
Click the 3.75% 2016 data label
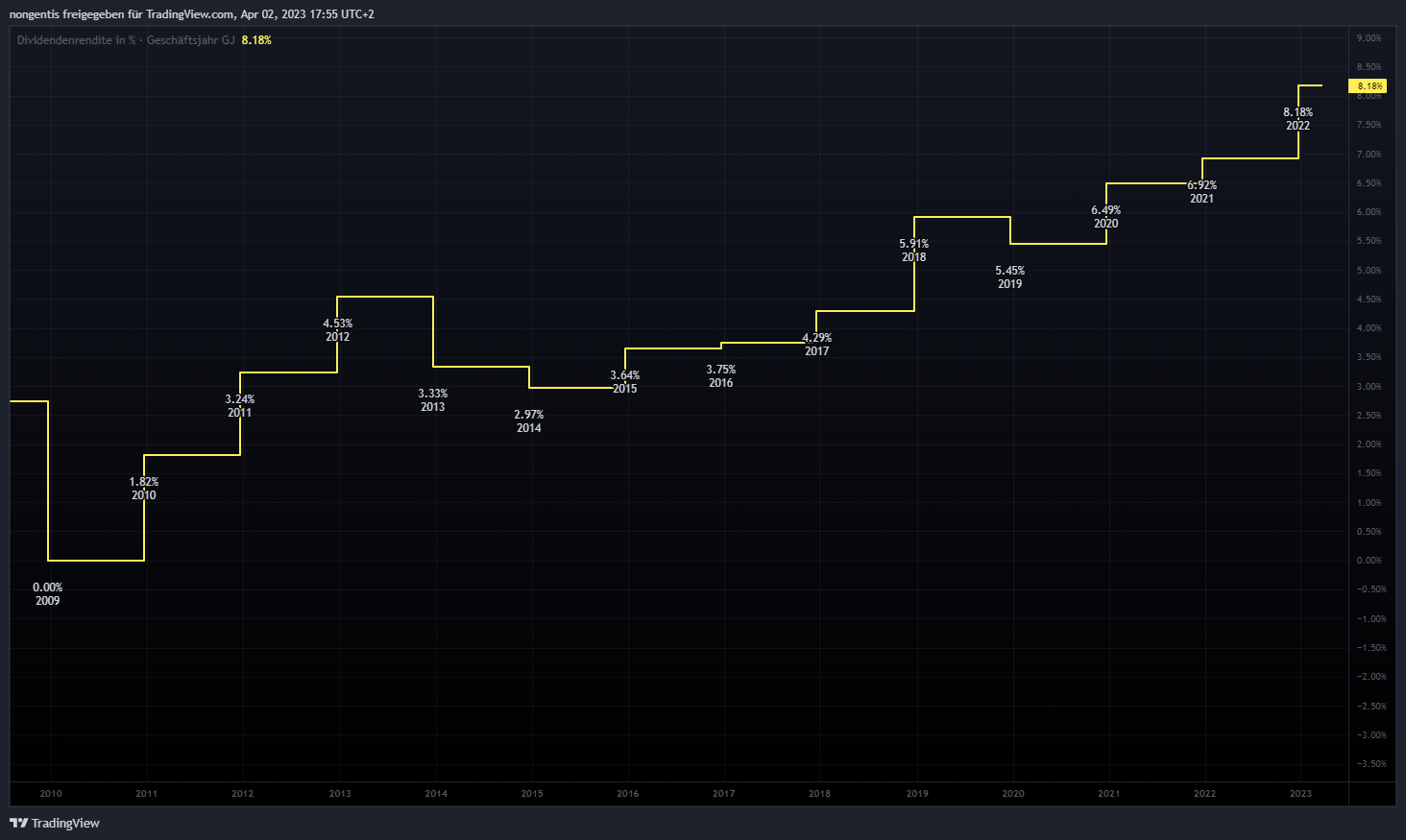(721, 376)
